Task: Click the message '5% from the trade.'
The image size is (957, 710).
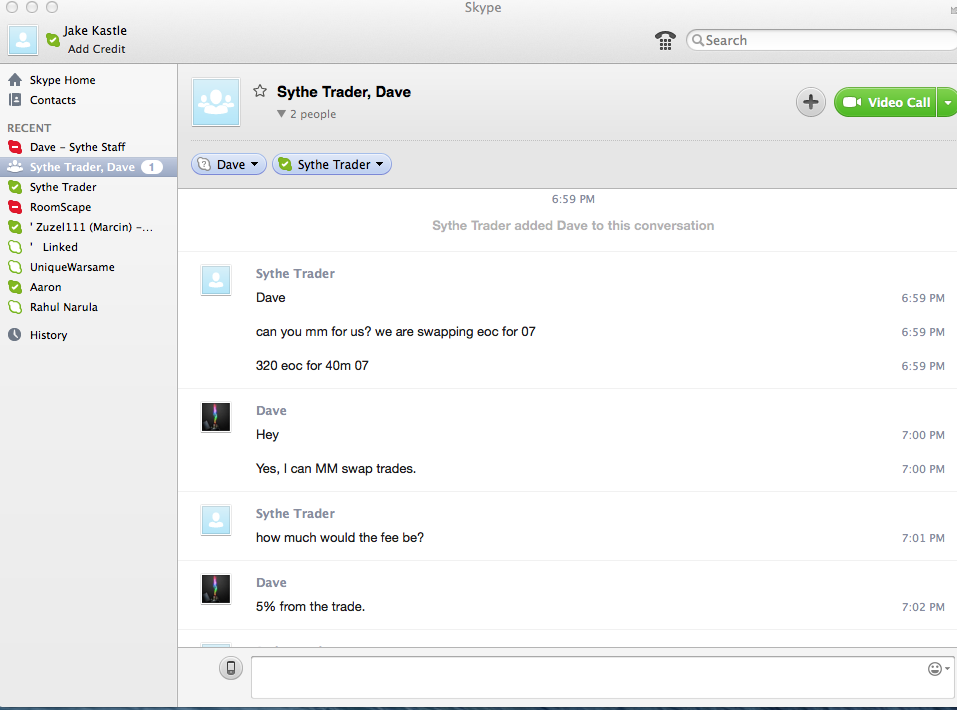Action: 310,607
